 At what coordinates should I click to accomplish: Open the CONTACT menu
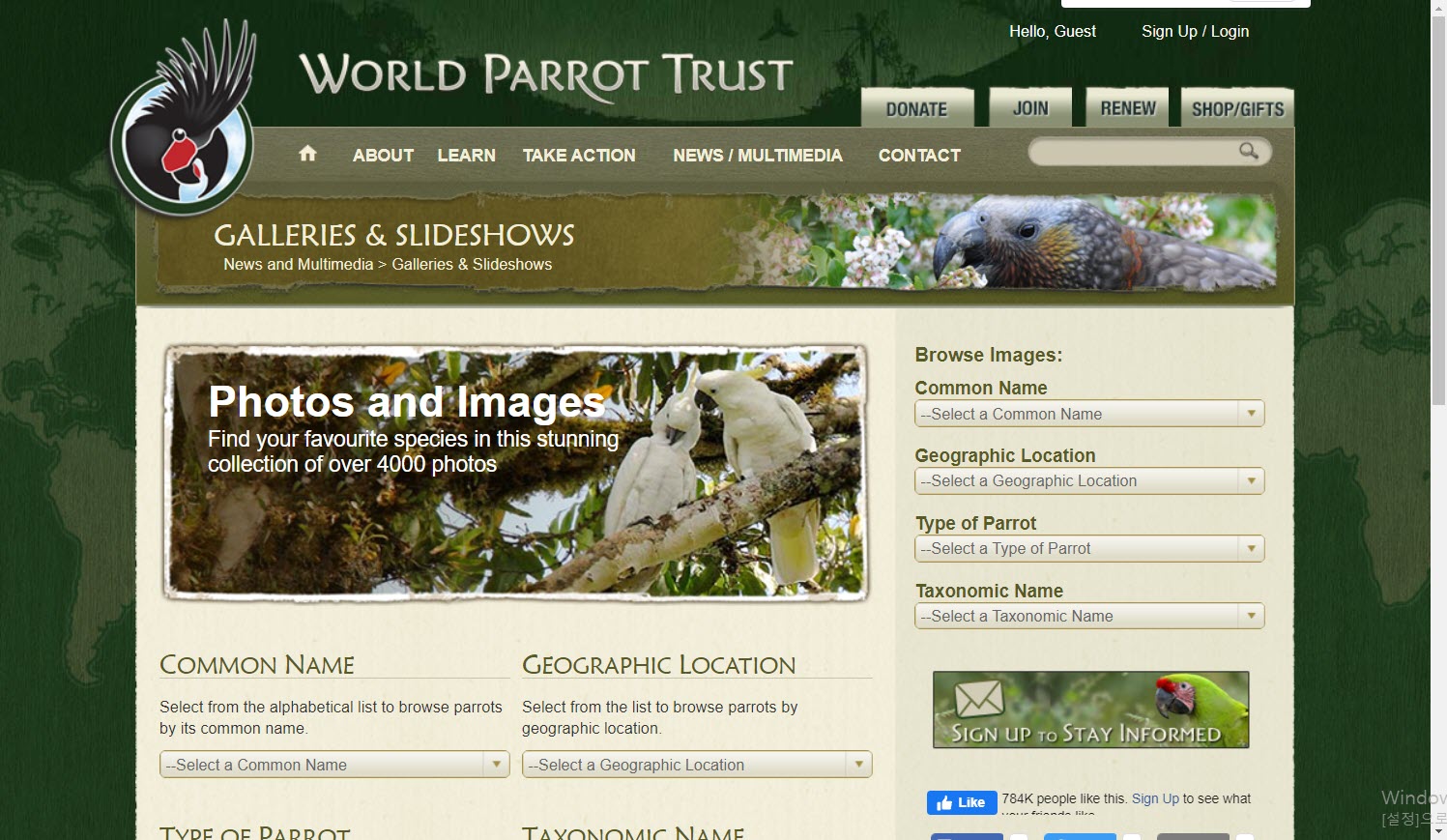click(x=919, y=156)
